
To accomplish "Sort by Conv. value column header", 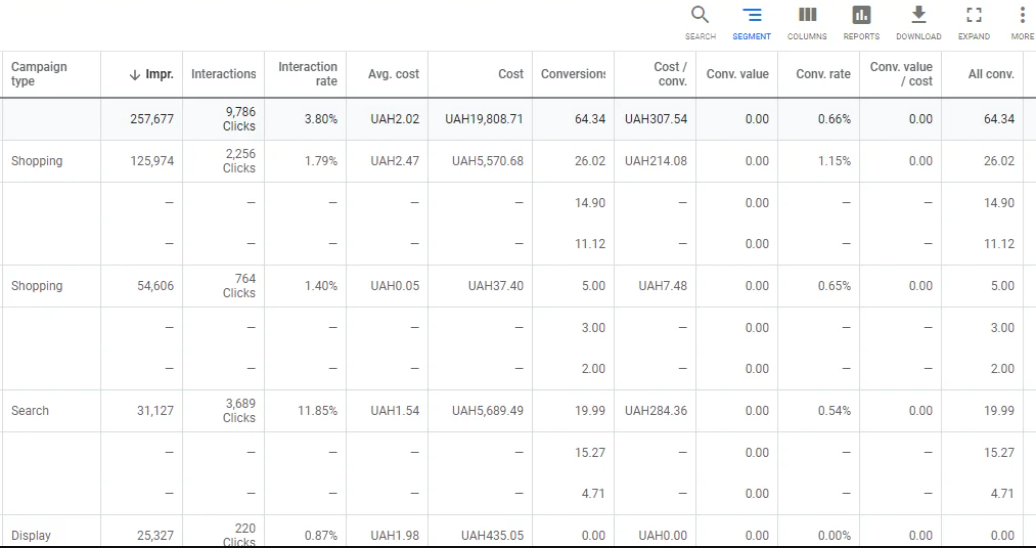I will (x=737, y=74).
